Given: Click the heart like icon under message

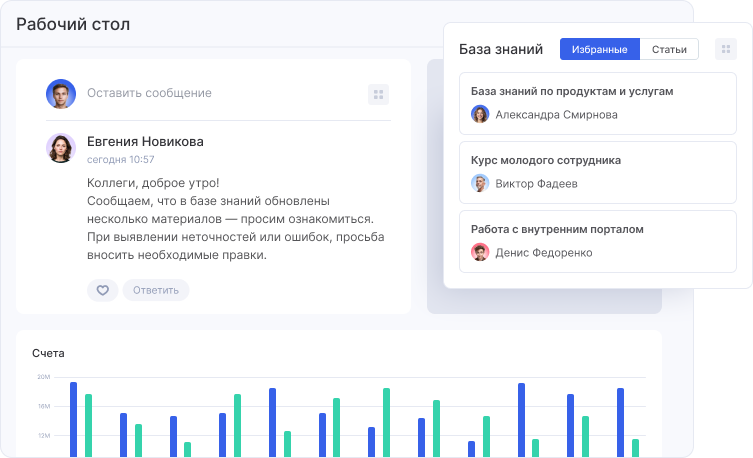Looking at the screenshot, I should pos(102,290).
